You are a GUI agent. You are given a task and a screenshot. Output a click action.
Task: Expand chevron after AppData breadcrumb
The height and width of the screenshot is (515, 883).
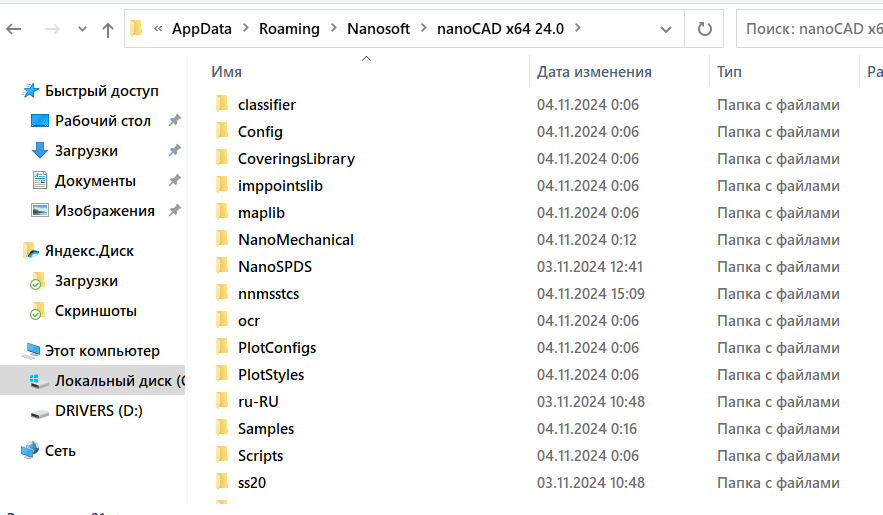(246, 28)
